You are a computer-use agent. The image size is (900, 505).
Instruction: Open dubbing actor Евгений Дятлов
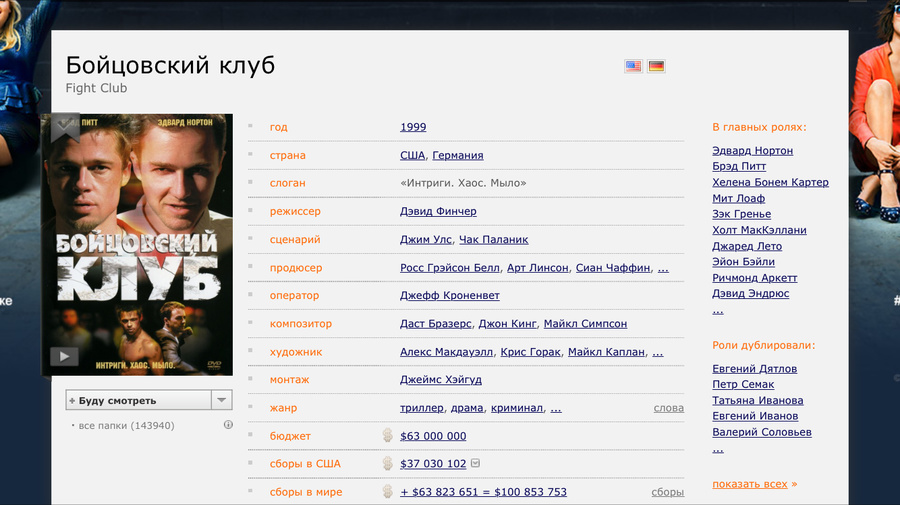(x=755, y=368)
